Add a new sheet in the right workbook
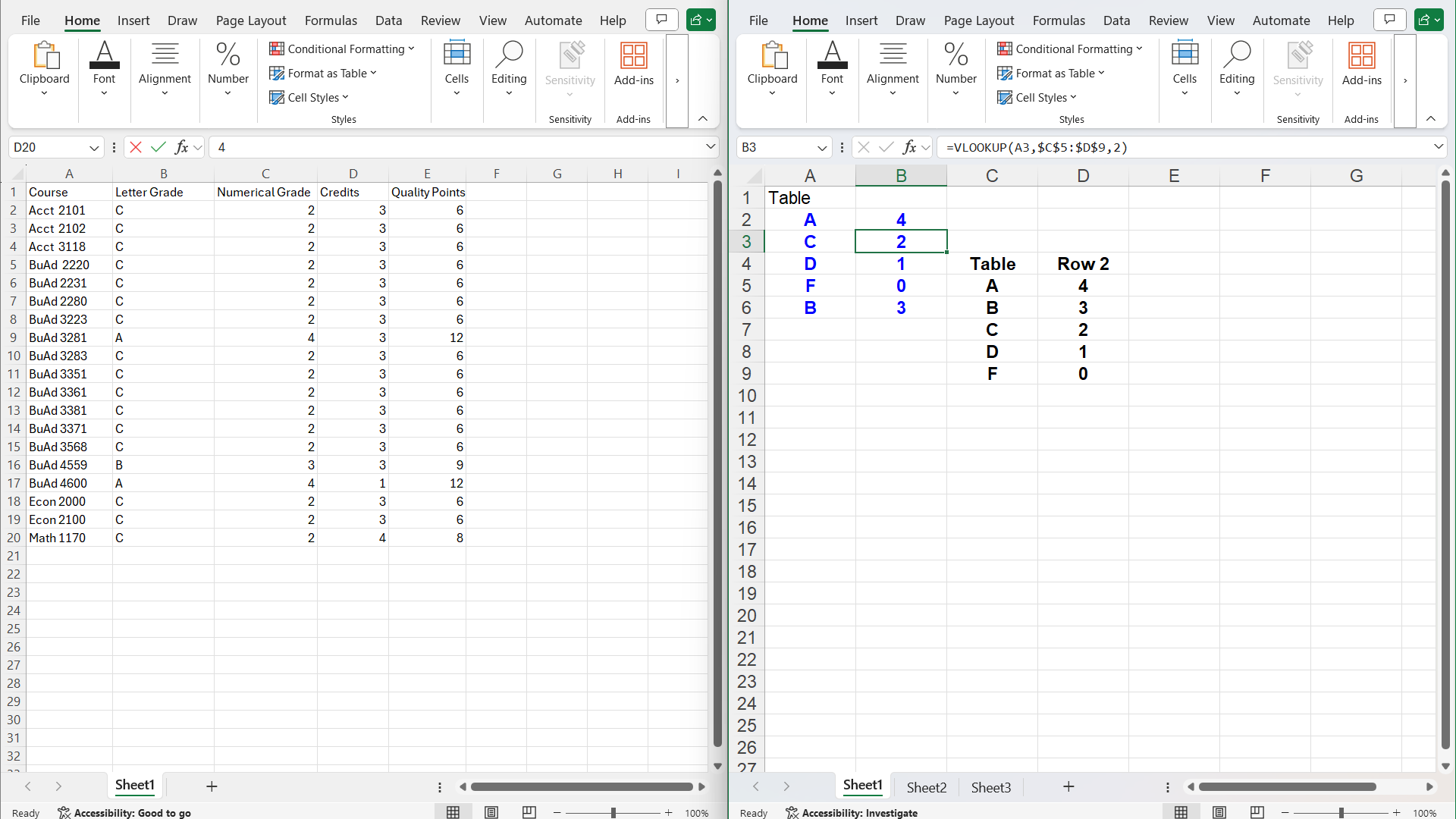 tap(1068, 787)
